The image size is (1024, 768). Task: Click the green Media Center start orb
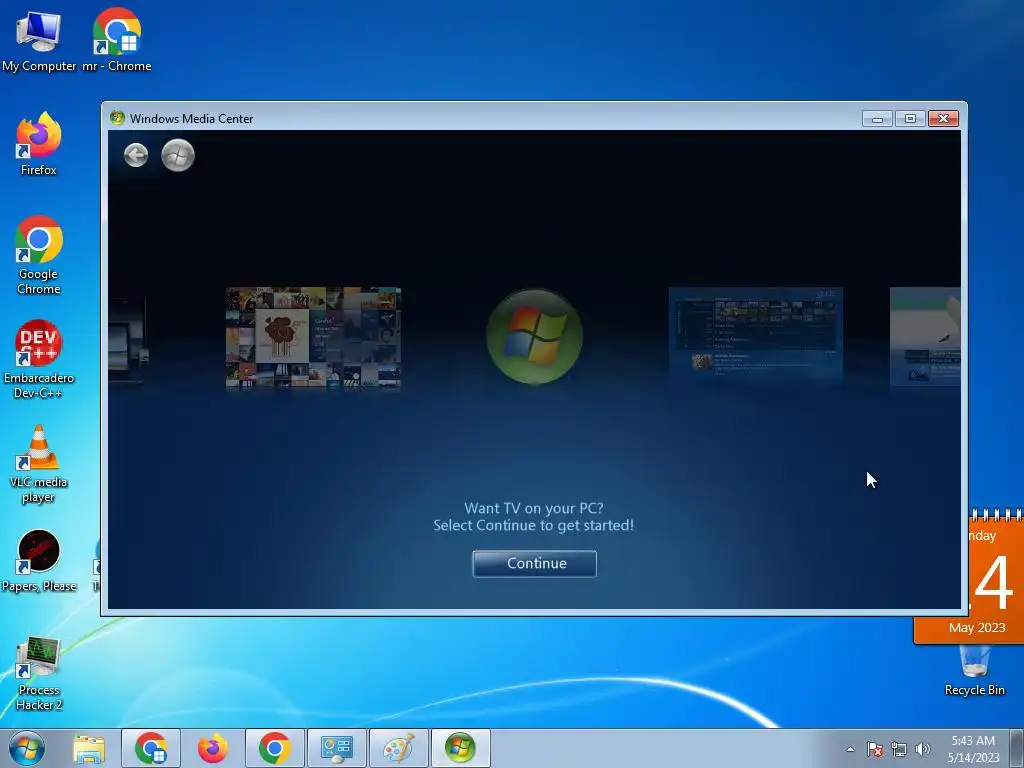coord(178,155)
